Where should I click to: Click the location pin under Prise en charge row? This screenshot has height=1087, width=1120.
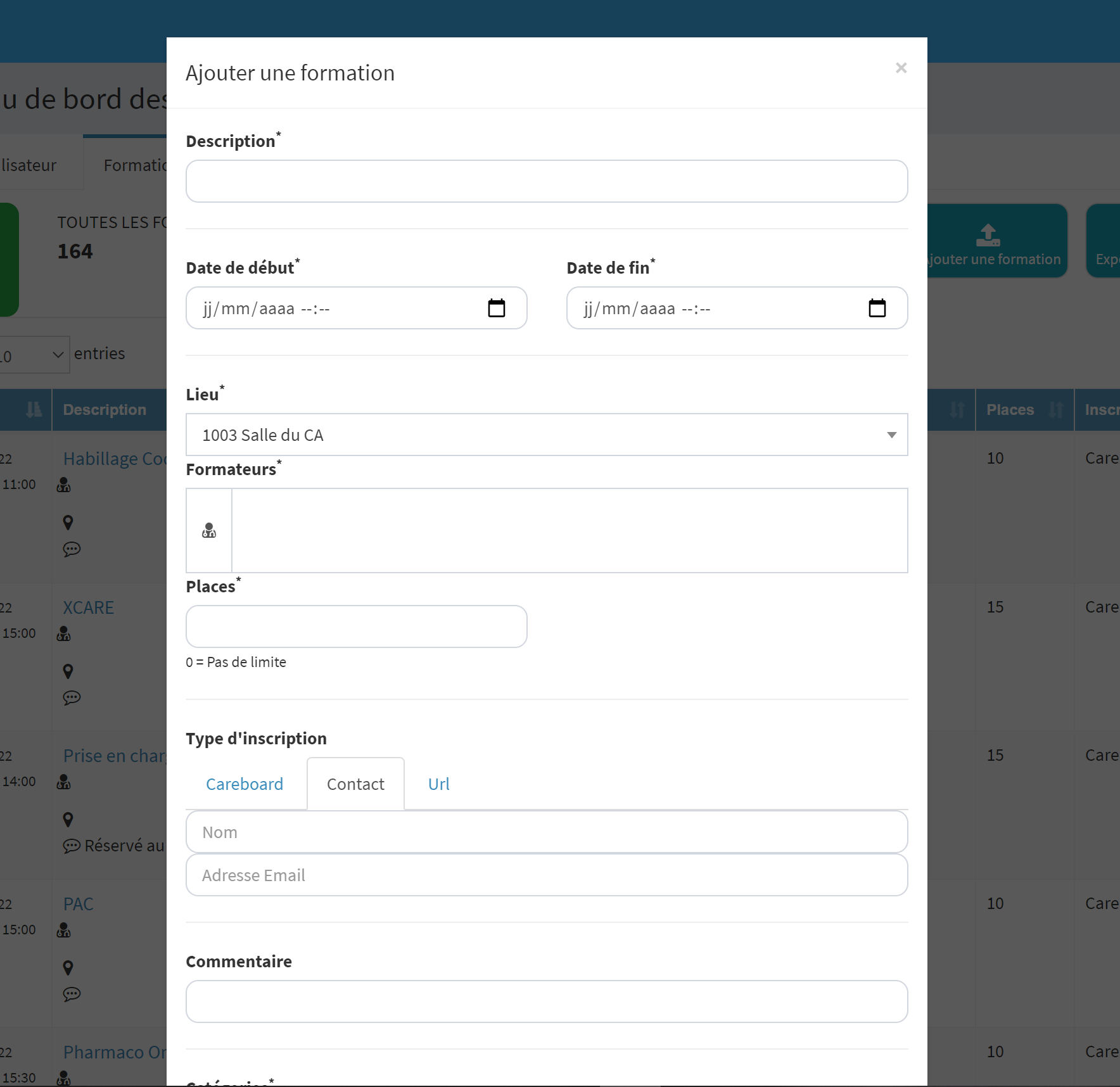[68, 820]
